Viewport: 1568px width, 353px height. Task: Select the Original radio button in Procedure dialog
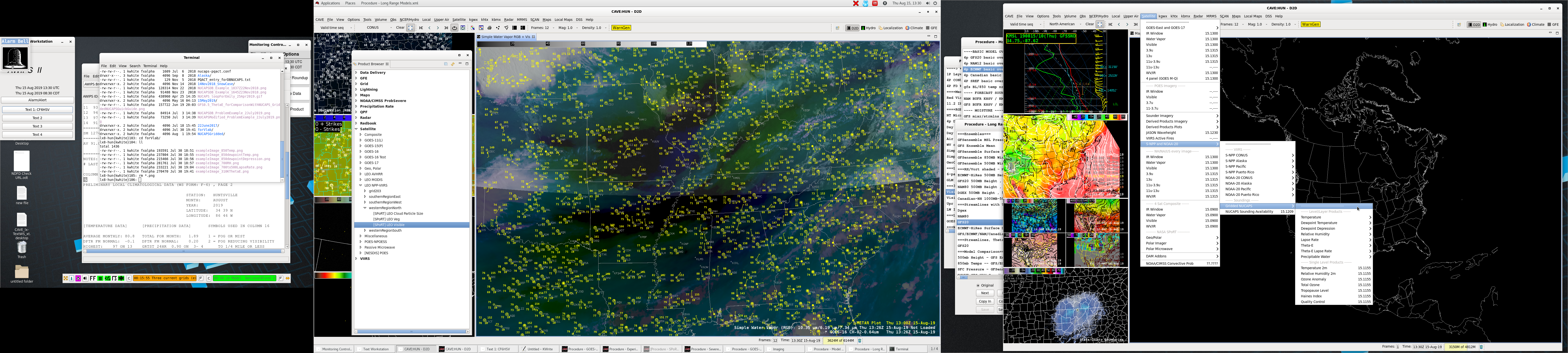pyautogui.click(x=985, y=285)
